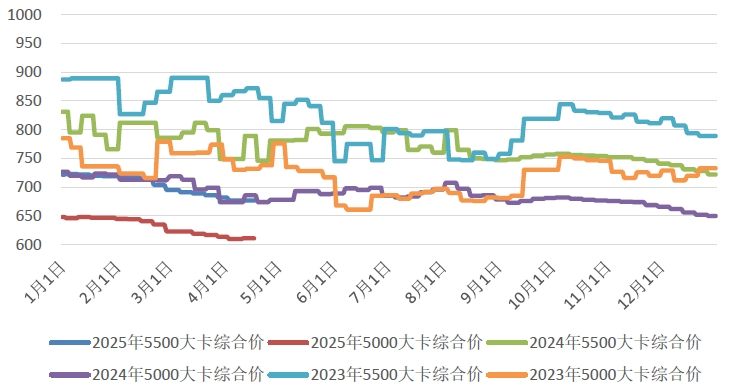732x389 pixels.
Task: Click the orange legend swatch for 2023年5000
Action: (507, 375)
